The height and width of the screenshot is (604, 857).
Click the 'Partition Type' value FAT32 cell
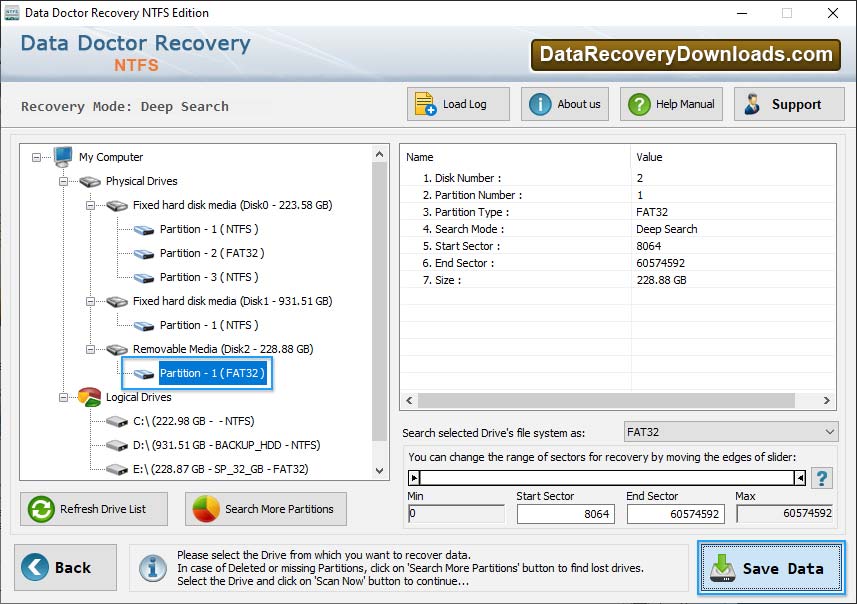tap(652, 212)
